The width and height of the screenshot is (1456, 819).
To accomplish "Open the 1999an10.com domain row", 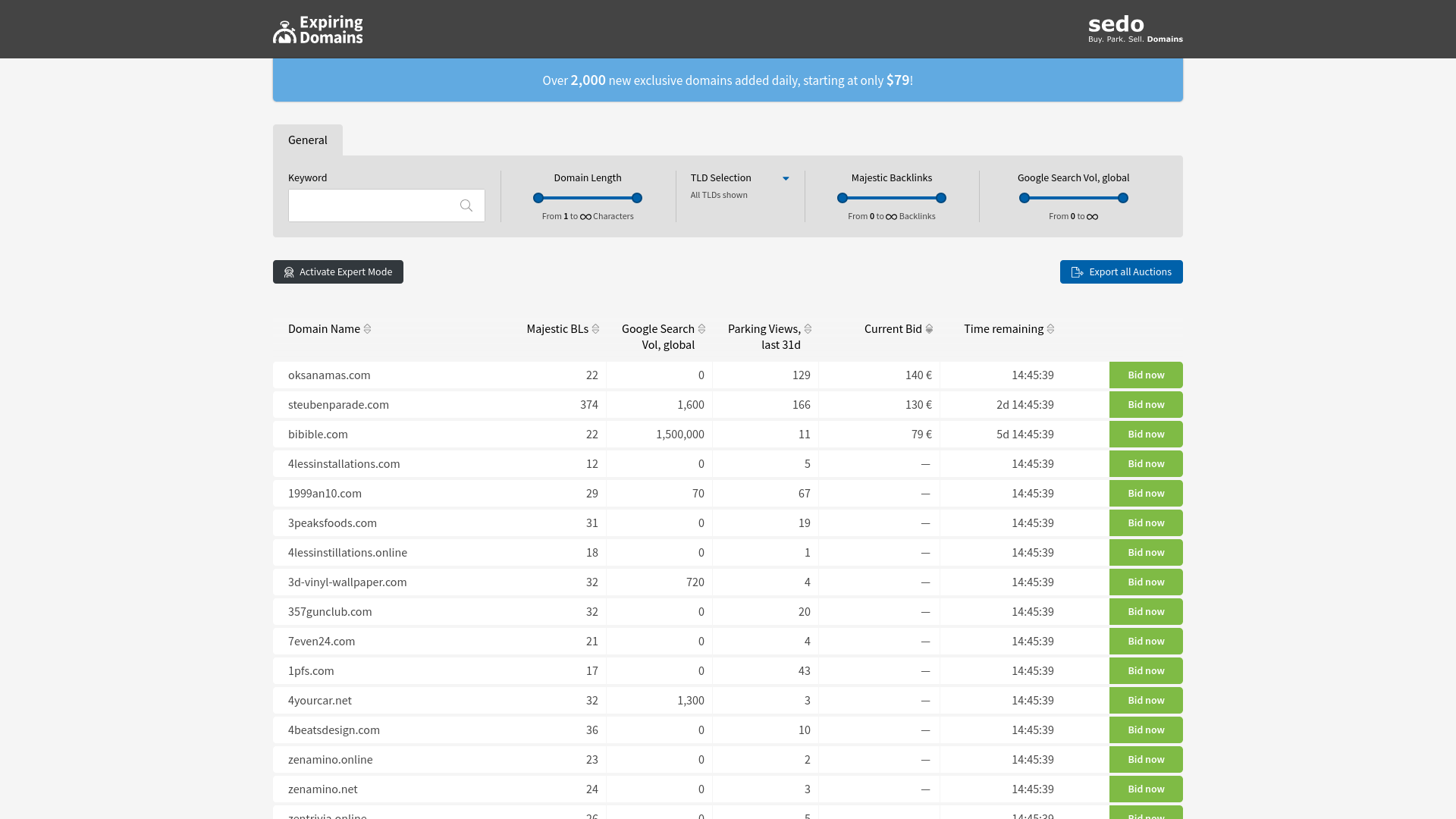I will 728,493.
